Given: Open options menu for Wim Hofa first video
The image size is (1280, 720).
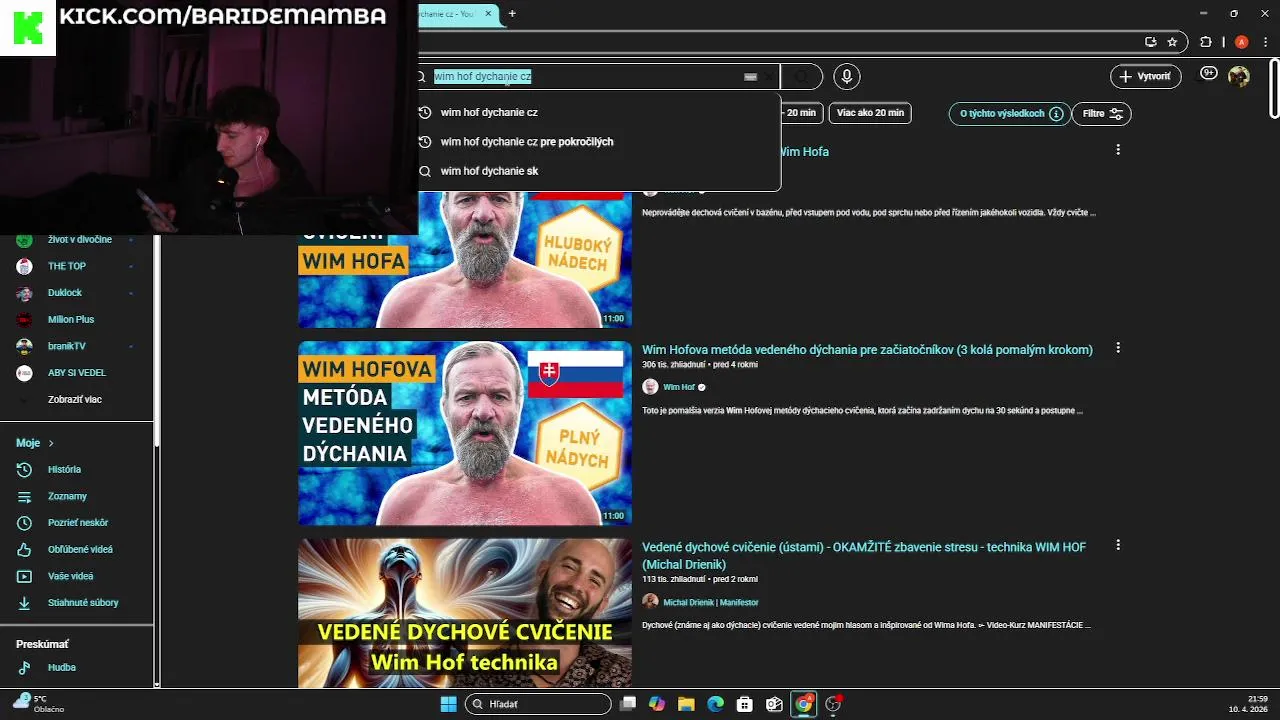Looking at the screenshot, I should 1118,150.
